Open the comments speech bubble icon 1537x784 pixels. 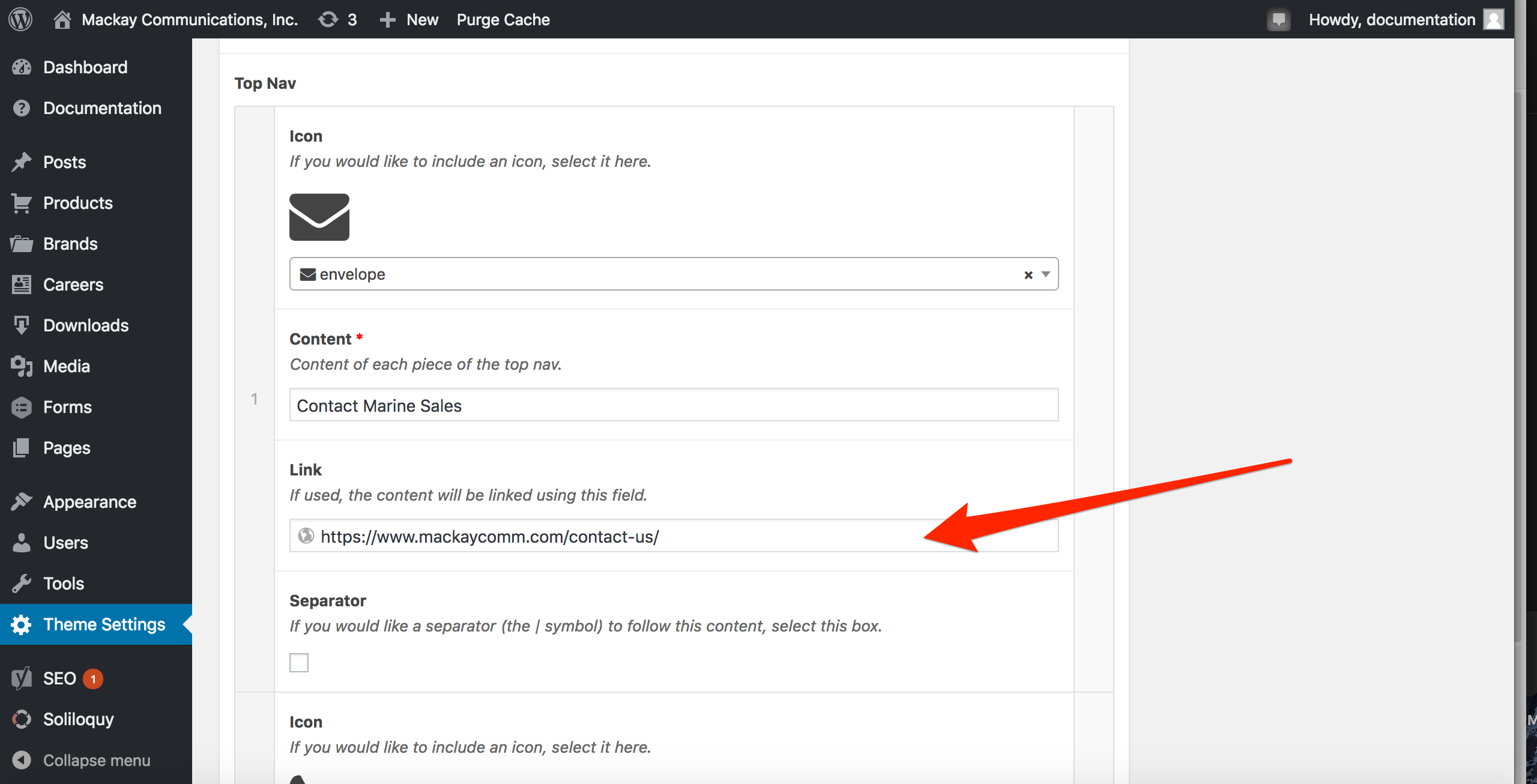coord(1279,20)
